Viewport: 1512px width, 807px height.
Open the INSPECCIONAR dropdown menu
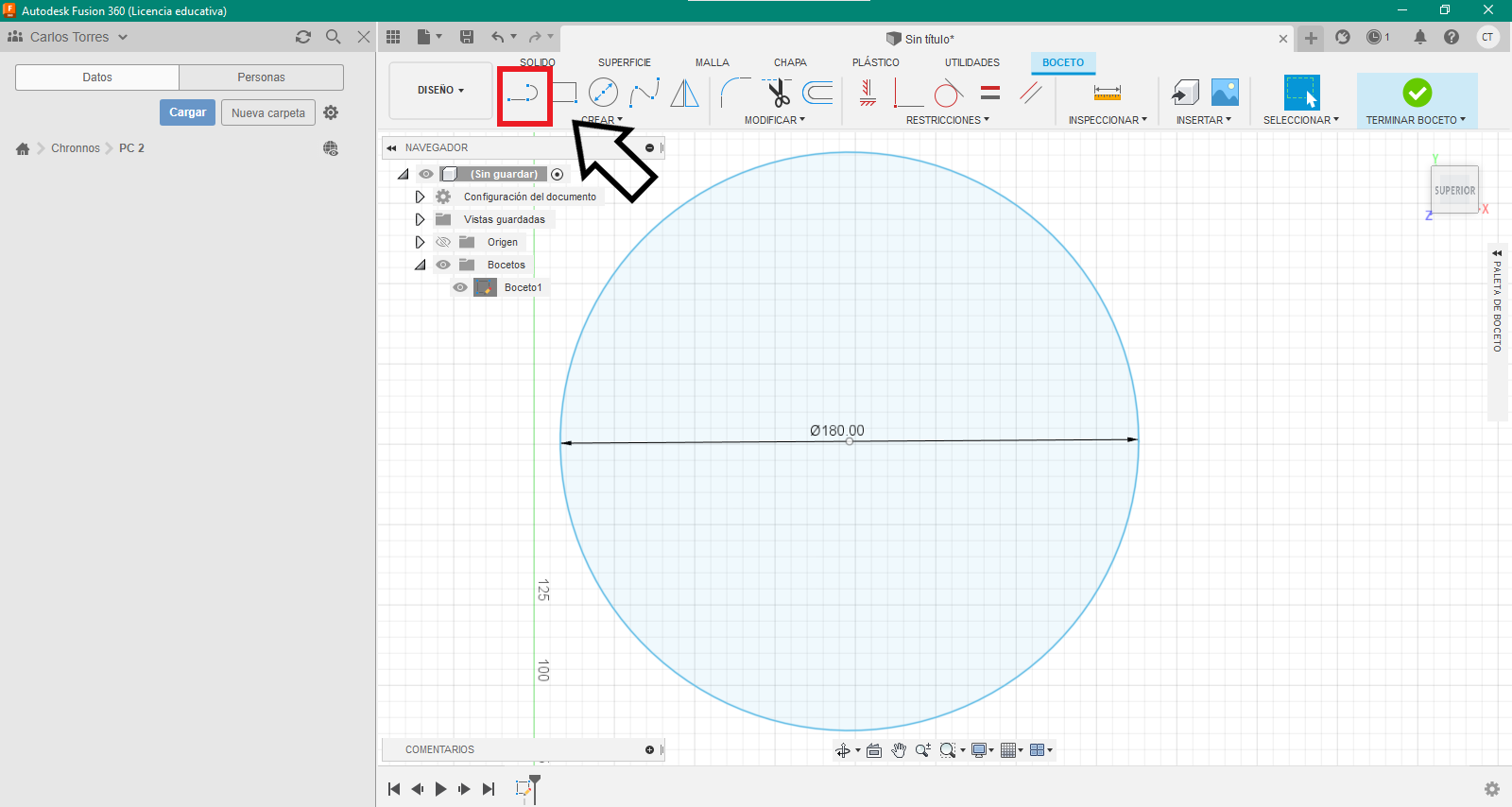(1108, 120)
